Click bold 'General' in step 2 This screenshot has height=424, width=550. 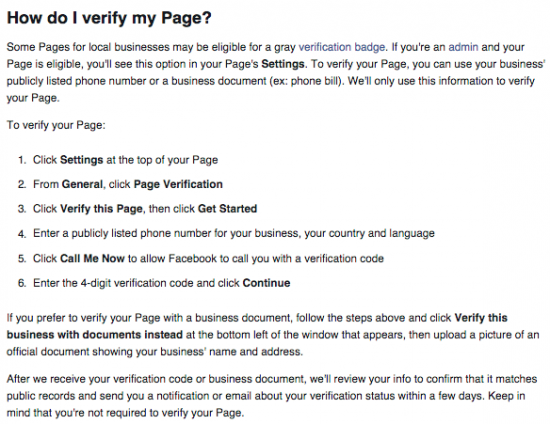pos(82,184)
